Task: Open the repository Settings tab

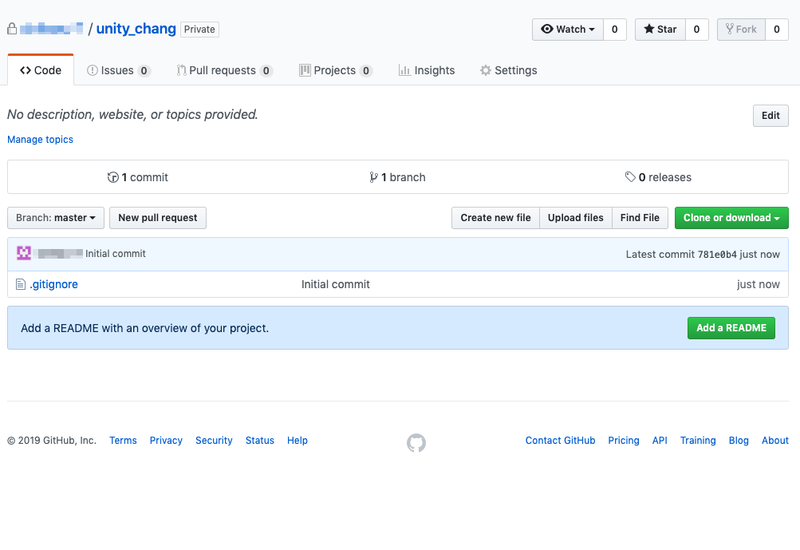Action: coord(509,70)
